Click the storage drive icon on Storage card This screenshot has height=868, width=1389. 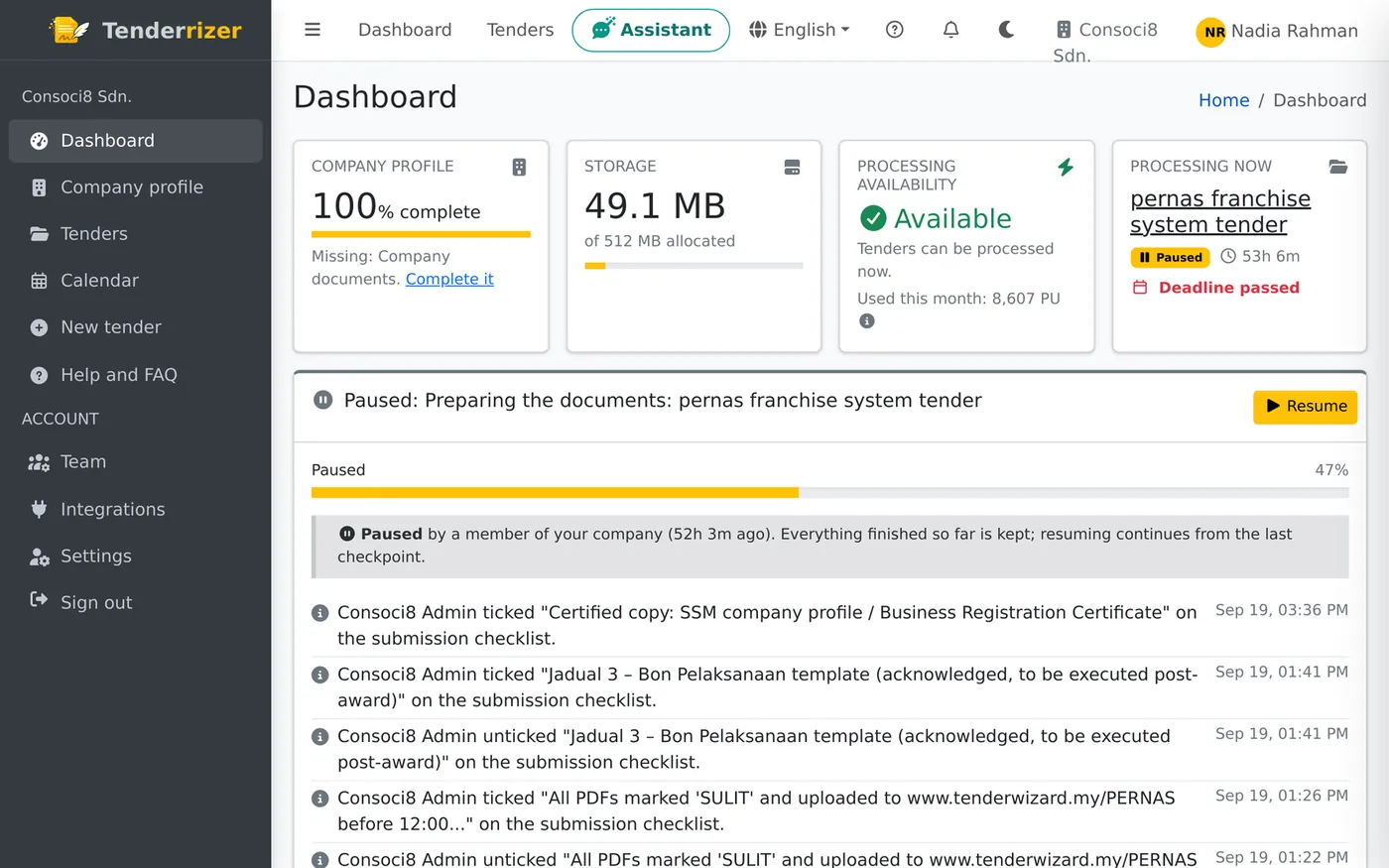click(x=792, y=168)
